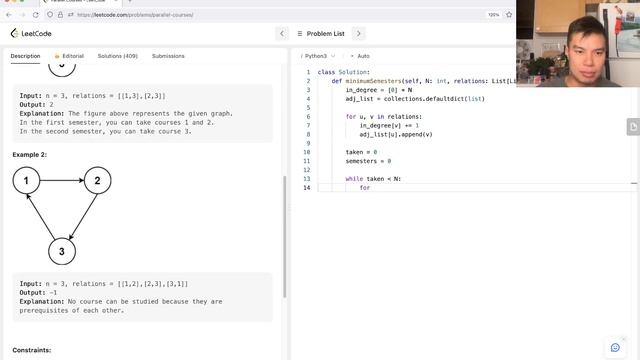The width and height of the screenshot is (640, 360).
Task: Click 'while taken < N:' code line
Action: click(373, 179)
